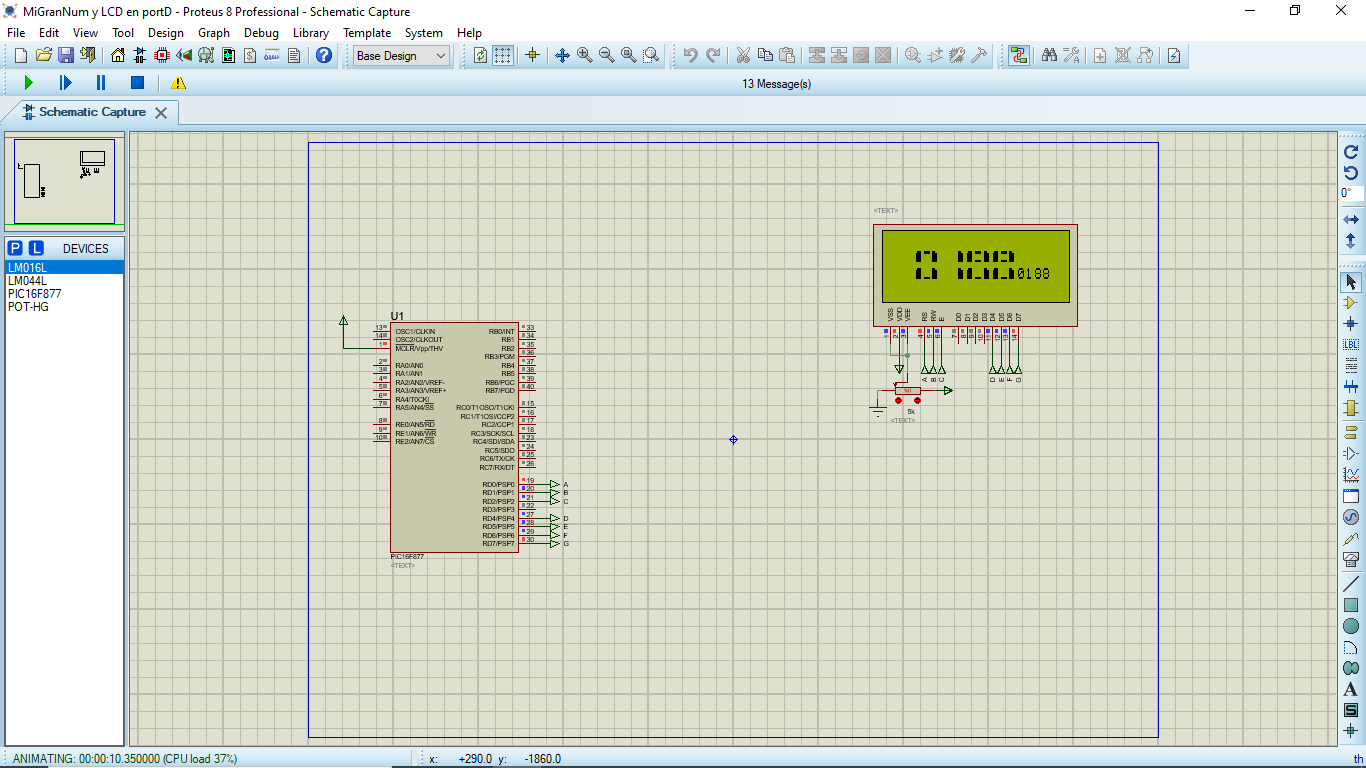Flip vertically with the Y-mirror icon
1366x768 pixels.
(1351, 241)
